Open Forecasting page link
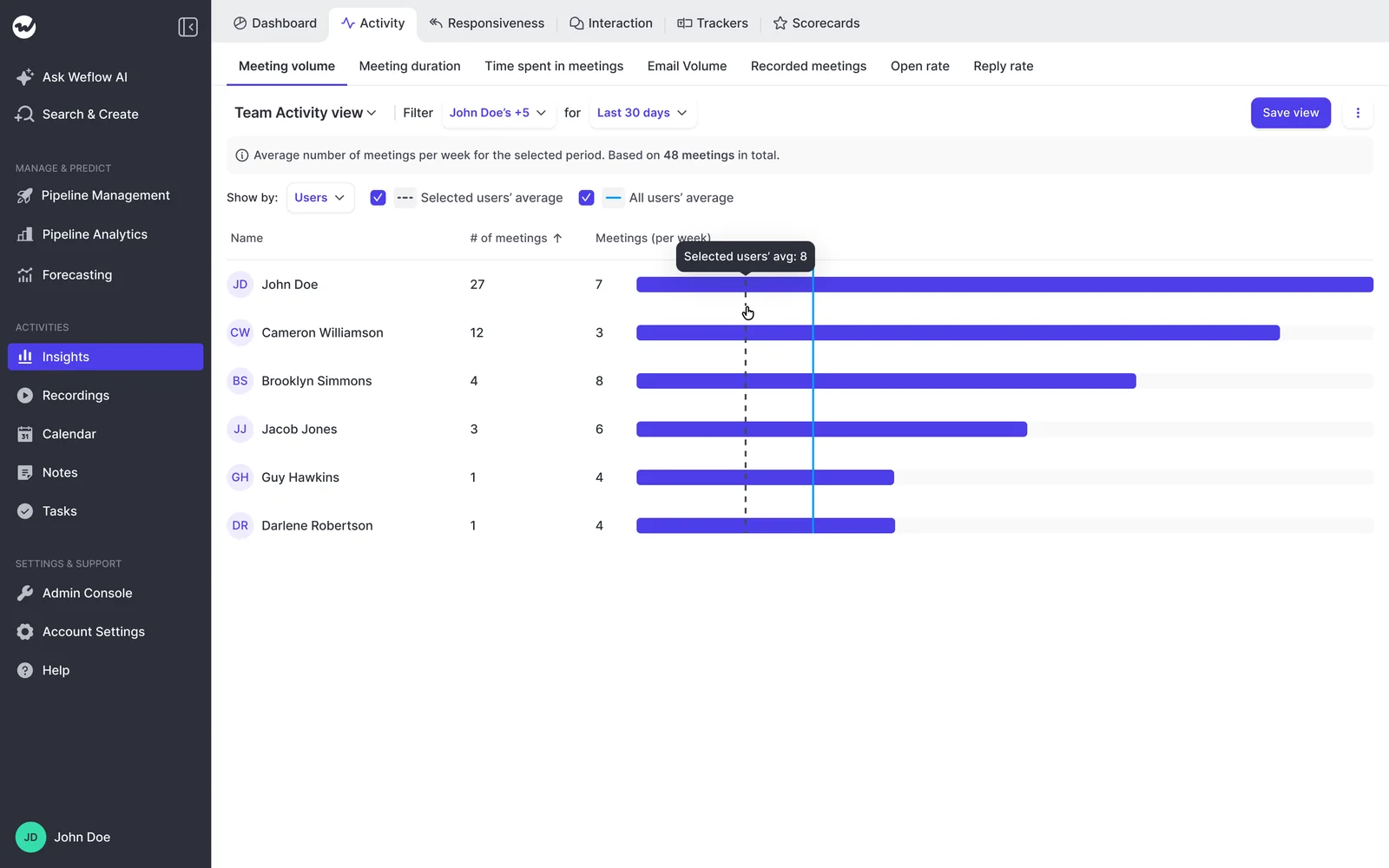 click(x=77, y=274)
